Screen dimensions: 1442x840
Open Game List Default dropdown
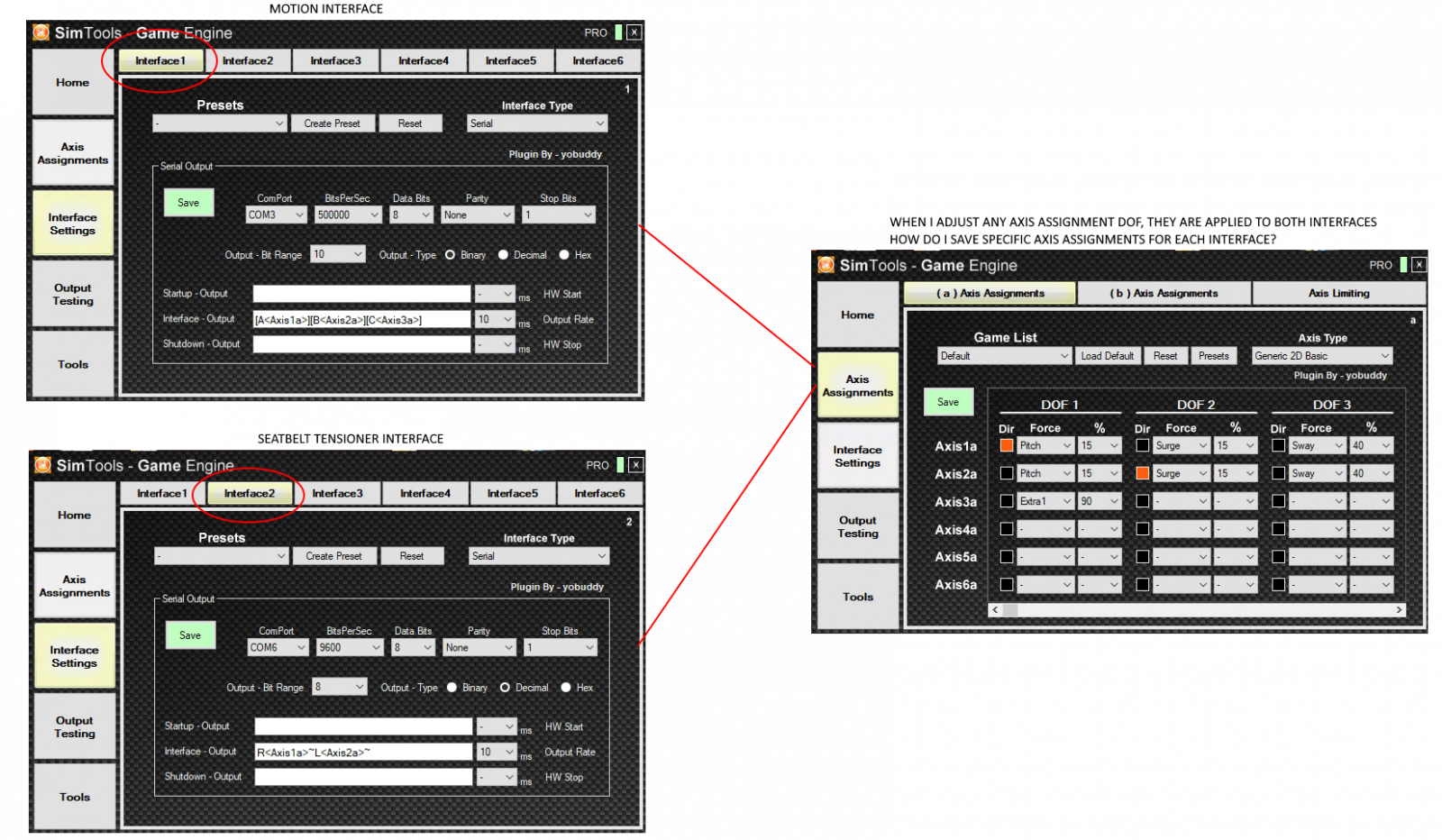tap(1004, 356)
